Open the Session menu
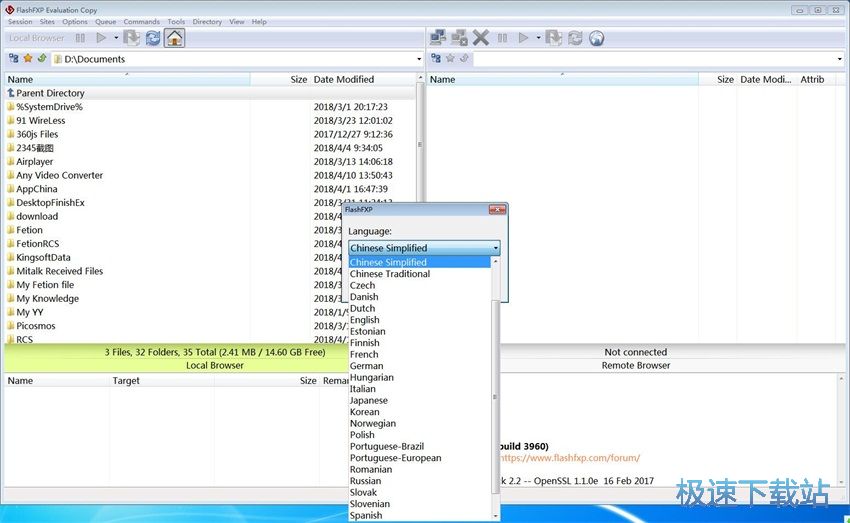 click(20, 22)
